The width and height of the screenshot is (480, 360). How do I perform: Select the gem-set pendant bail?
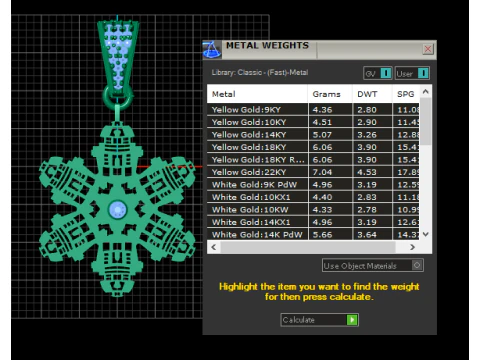[118, 57]
